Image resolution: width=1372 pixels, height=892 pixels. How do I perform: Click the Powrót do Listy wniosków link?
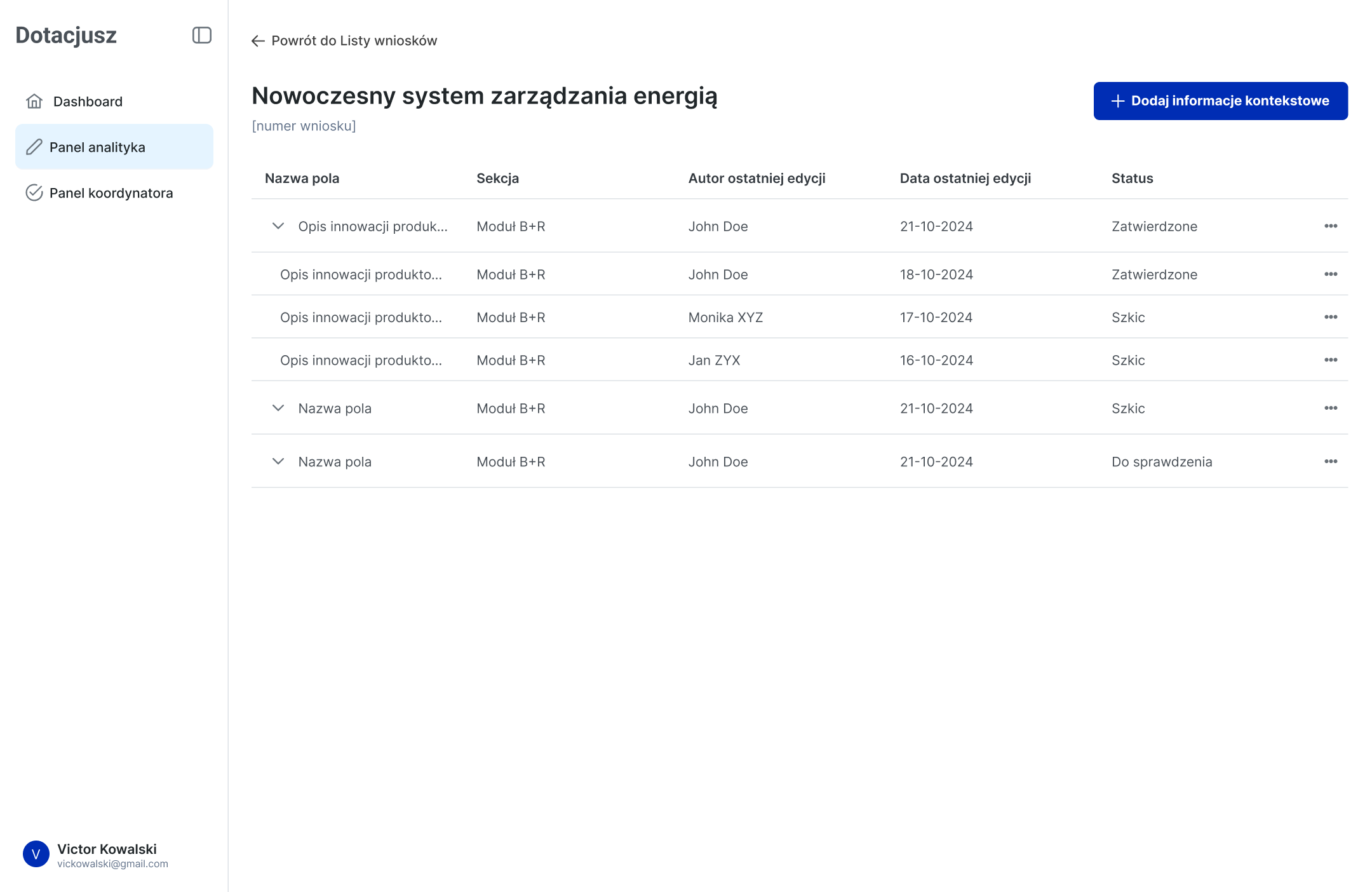click(354, 41)
